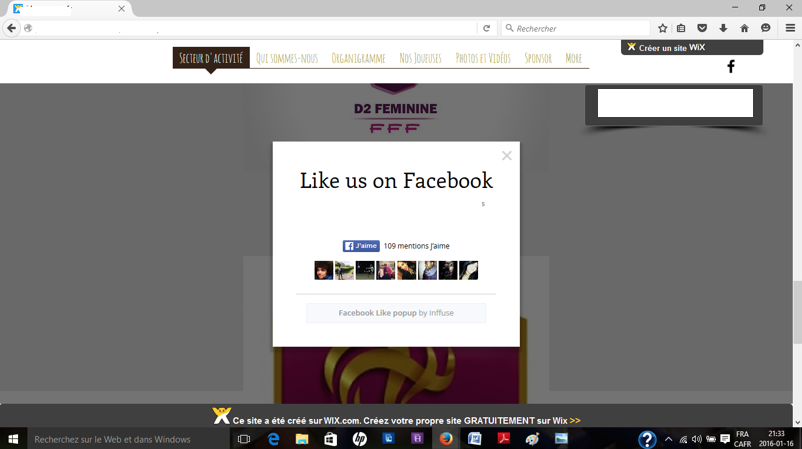Go to Firefox home page icon
Screen dimensions: 802x449
(x=744, y=28)
